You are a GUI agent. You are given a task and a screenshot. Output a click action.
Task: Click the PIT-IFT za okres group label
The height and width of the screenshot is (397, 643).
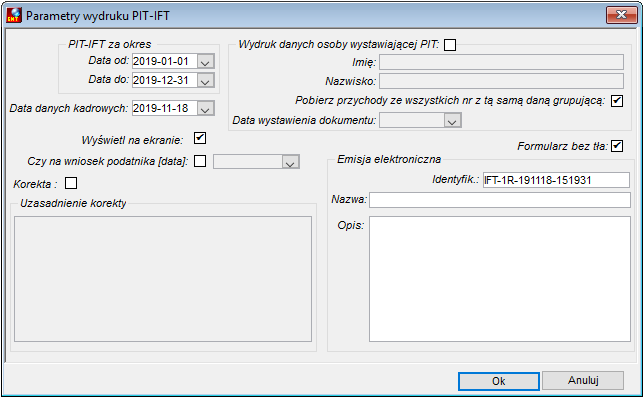coord(109,44)
